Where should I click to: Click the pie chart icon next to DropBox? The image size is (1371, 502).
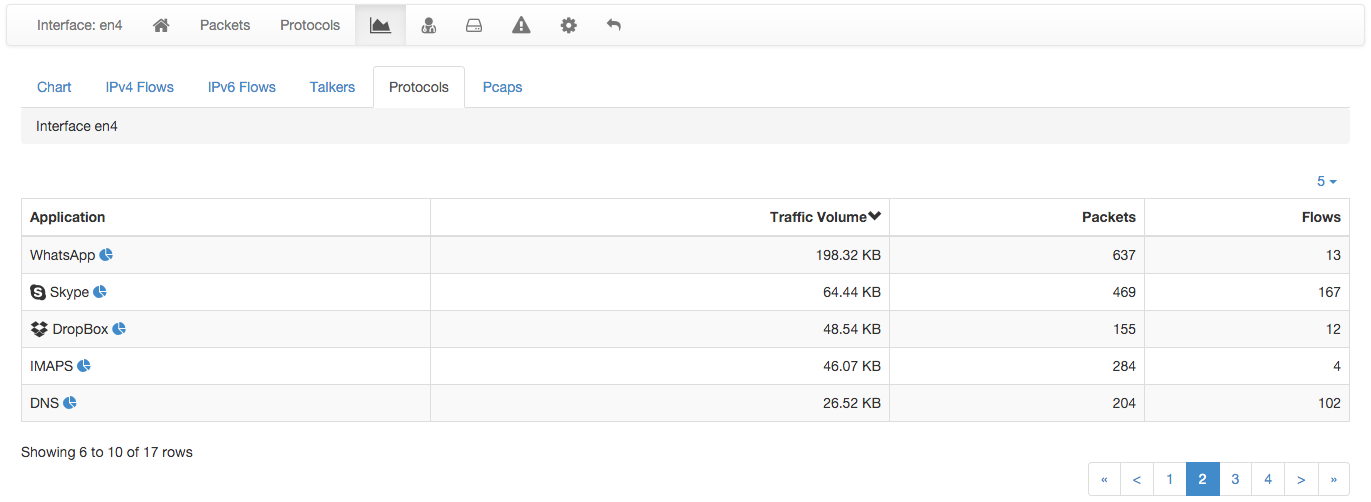click(119, 329)
